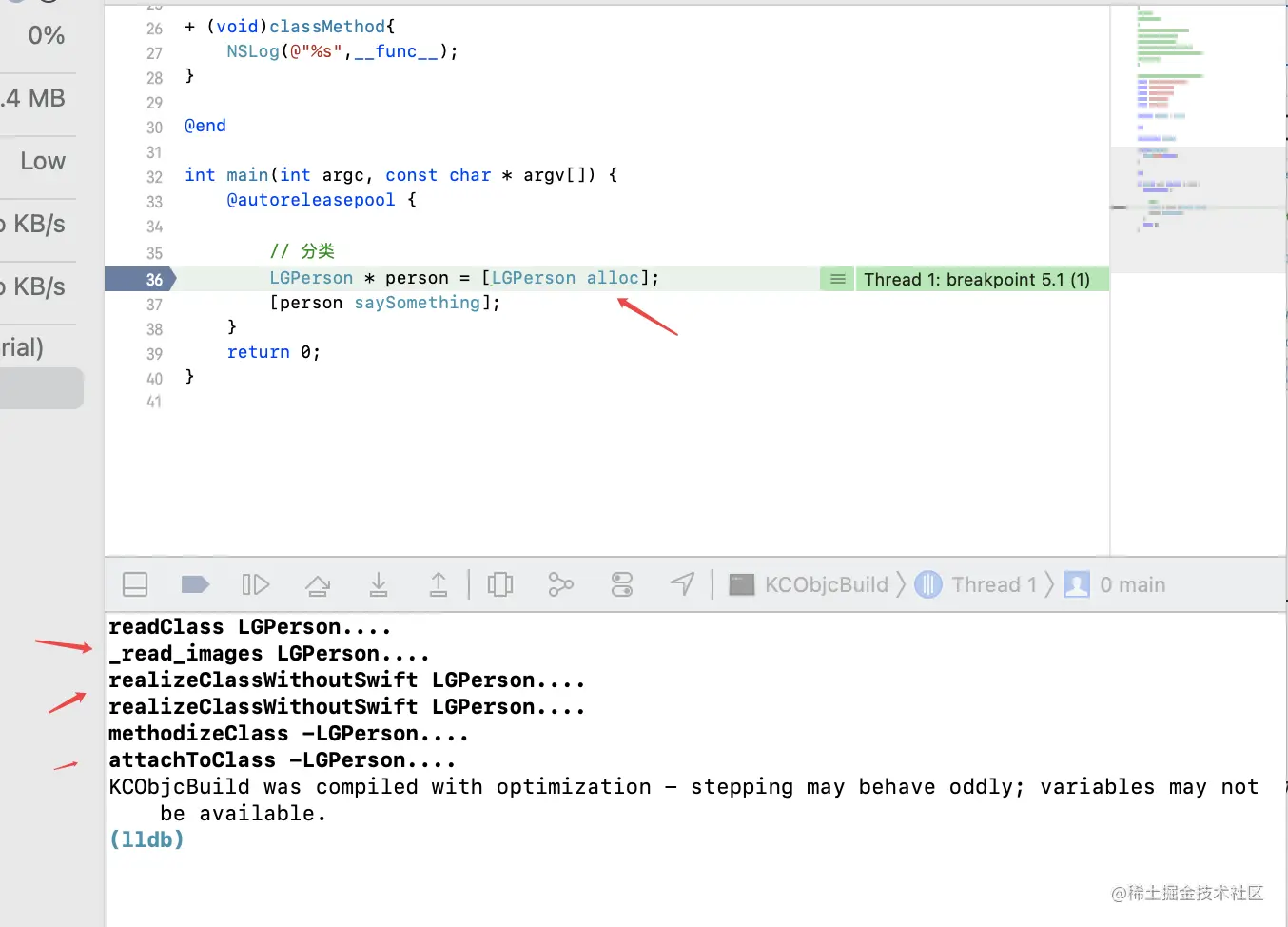This screenshot has width=1288, height=927.
Task: Open the Debug Memory Graph
Action: pos(561,584)
